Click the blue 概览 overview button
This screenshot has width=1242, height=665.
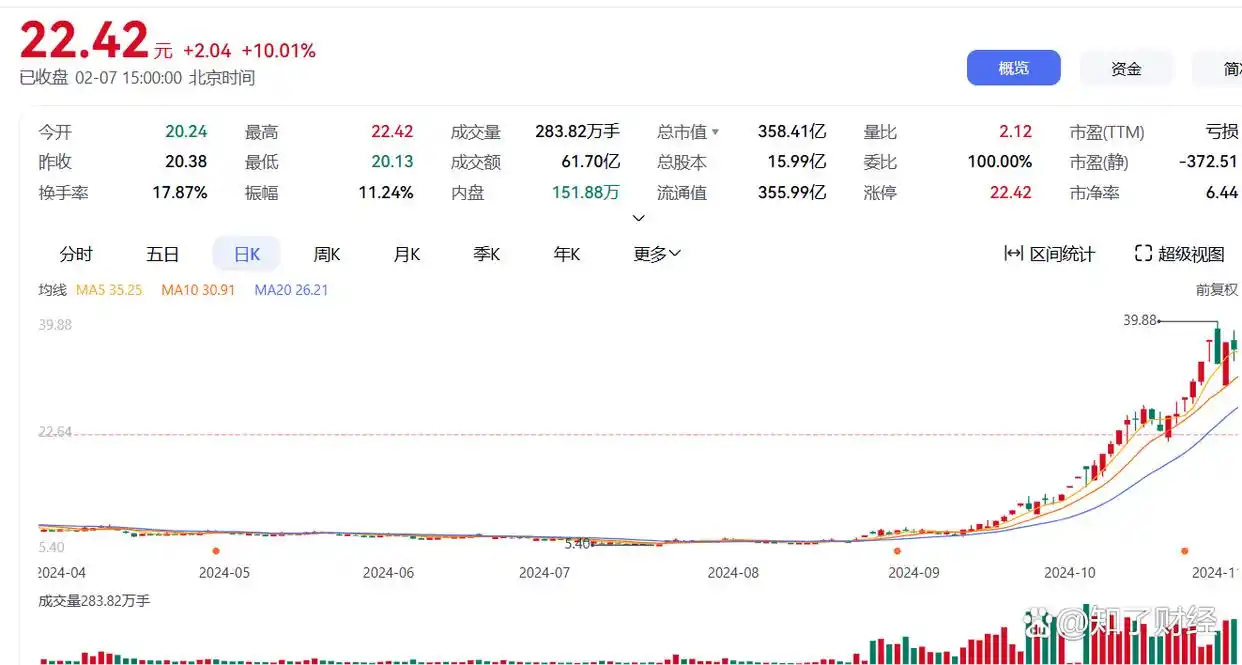tap(1013, 68)
